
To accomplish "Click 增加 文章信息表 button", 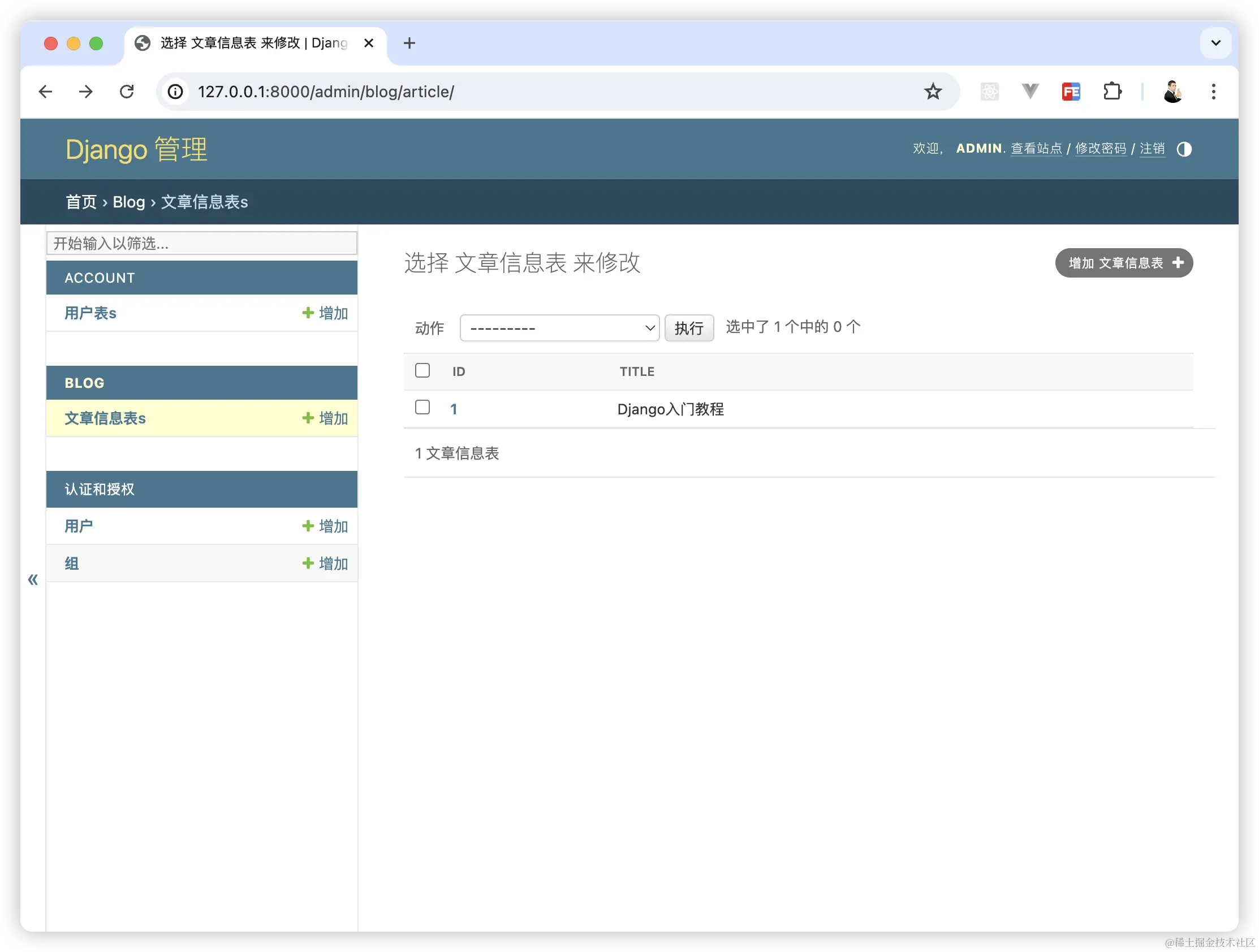I will point(1123,263).
